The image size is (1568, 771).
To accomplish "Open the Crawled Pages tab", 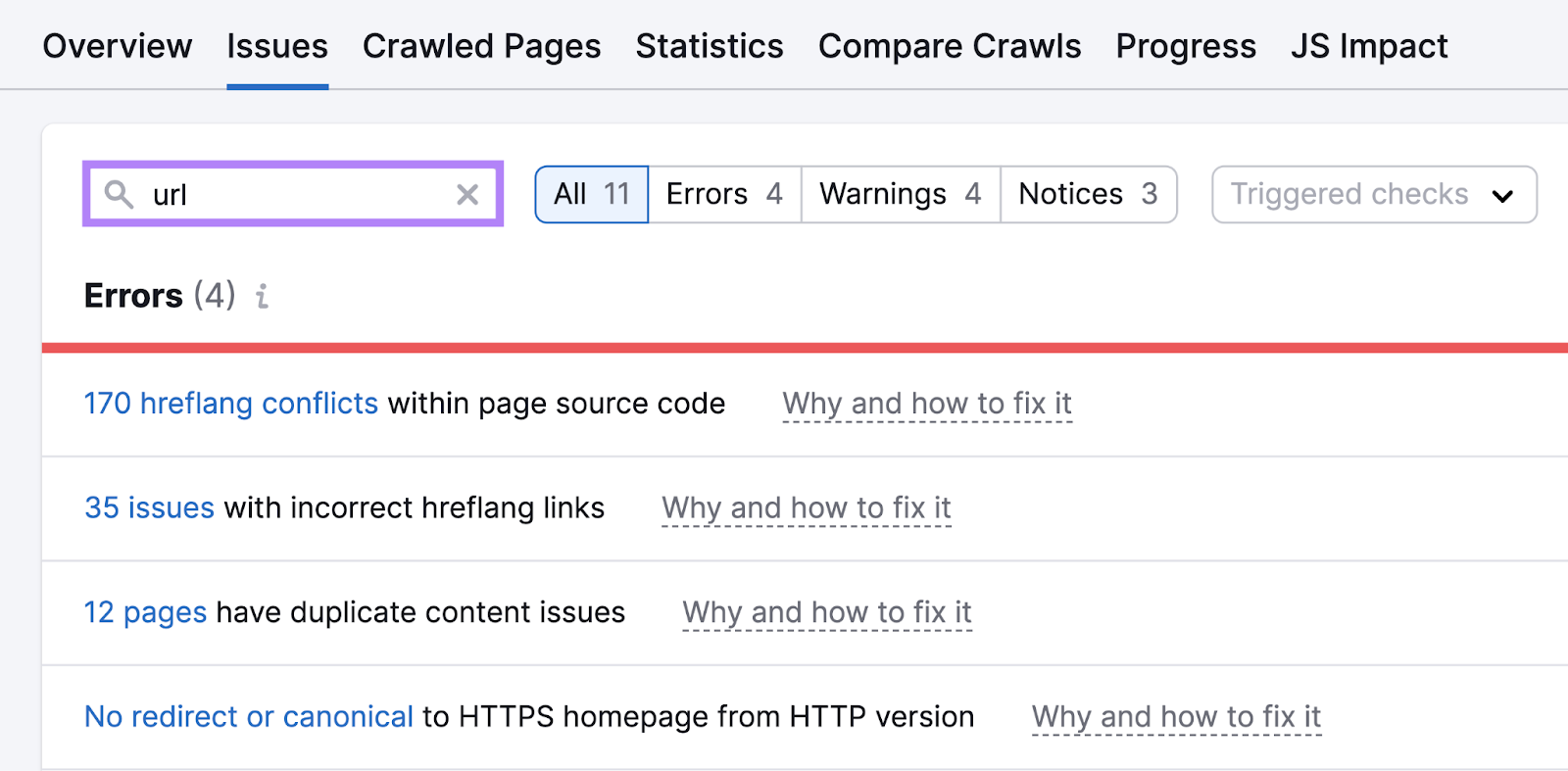I will [482, 46].
